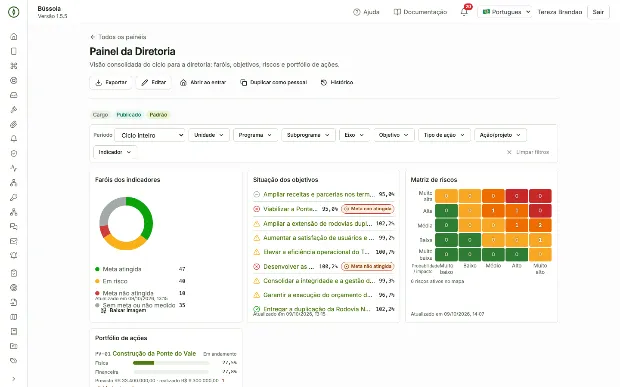
Task: Open the notifications bell in the top bar
Action: click(464, 12)
